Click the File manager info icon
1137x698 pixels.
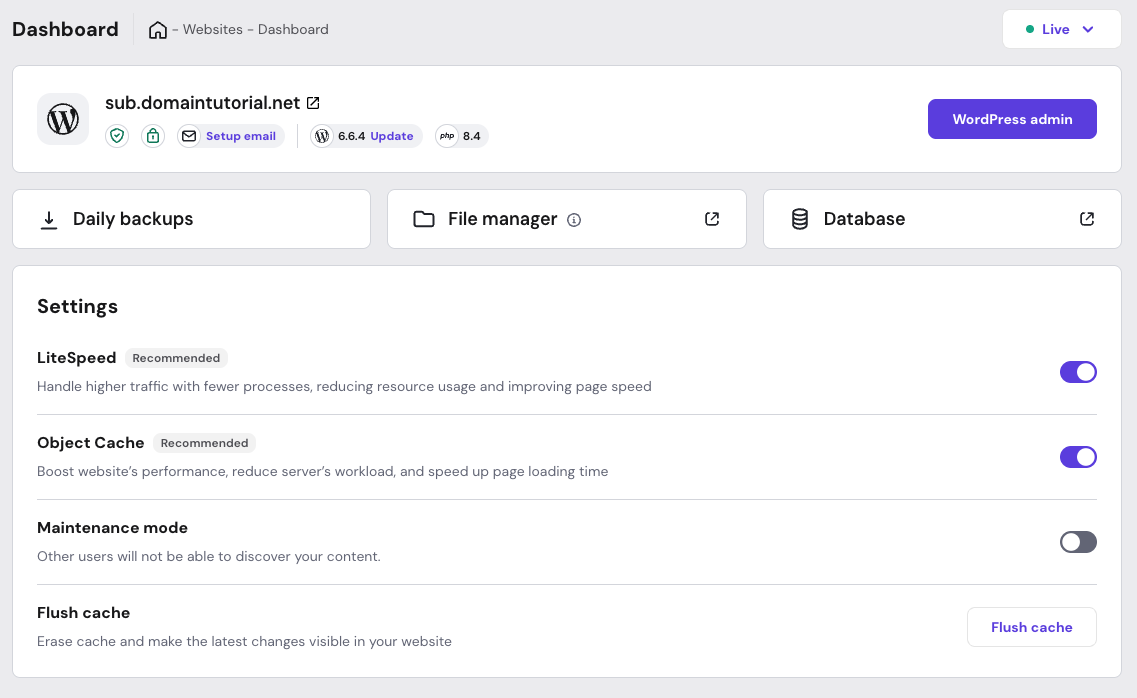(x=574, y=220)
